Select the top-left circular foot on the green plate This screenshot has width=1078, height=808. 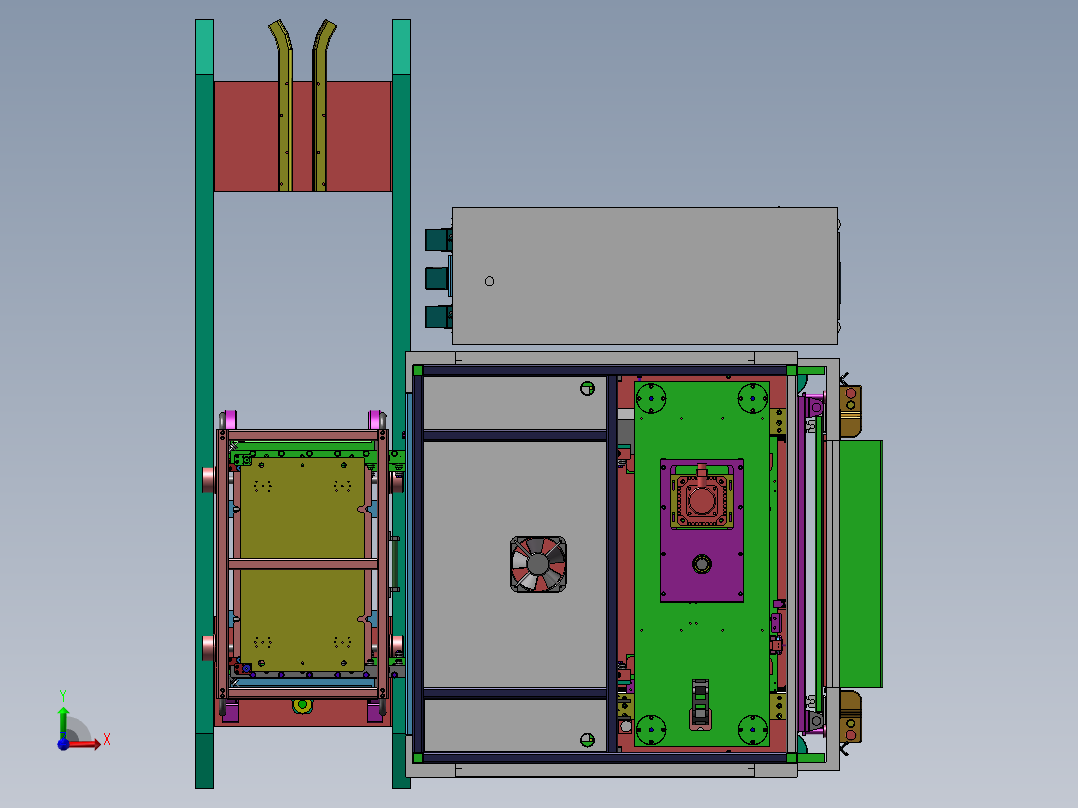(651, 398)
